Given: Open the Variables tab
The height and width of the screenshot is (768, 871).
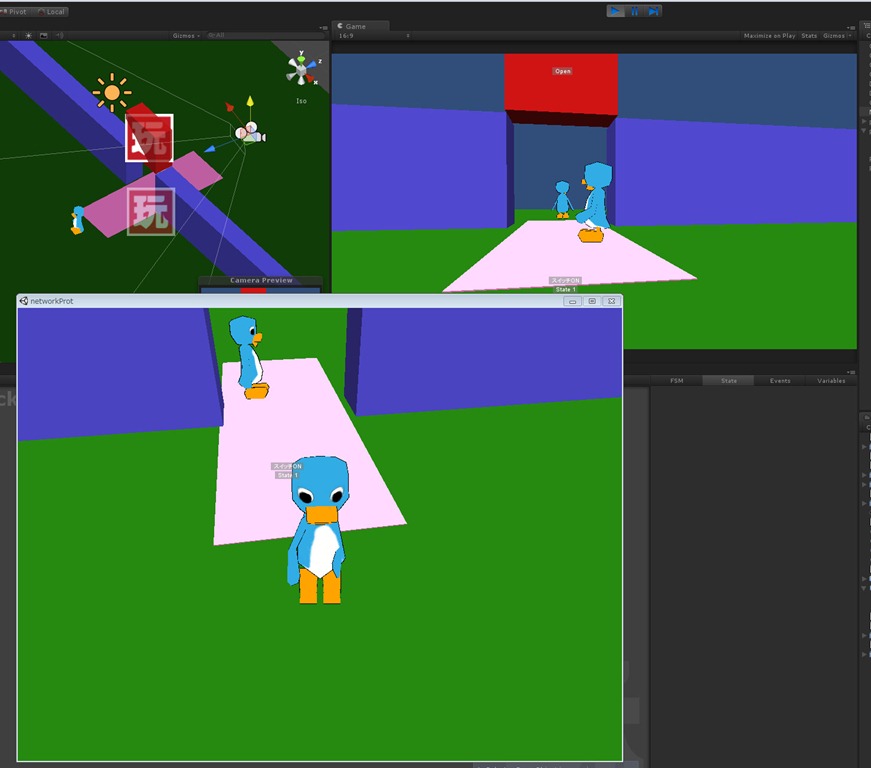Looking at the screenshot, I should [x=831, y=381].
